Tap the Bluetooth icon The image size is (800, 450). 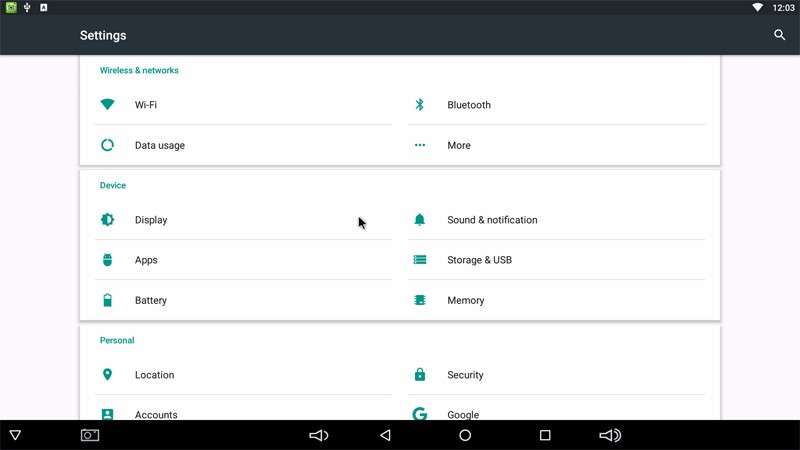420,105
